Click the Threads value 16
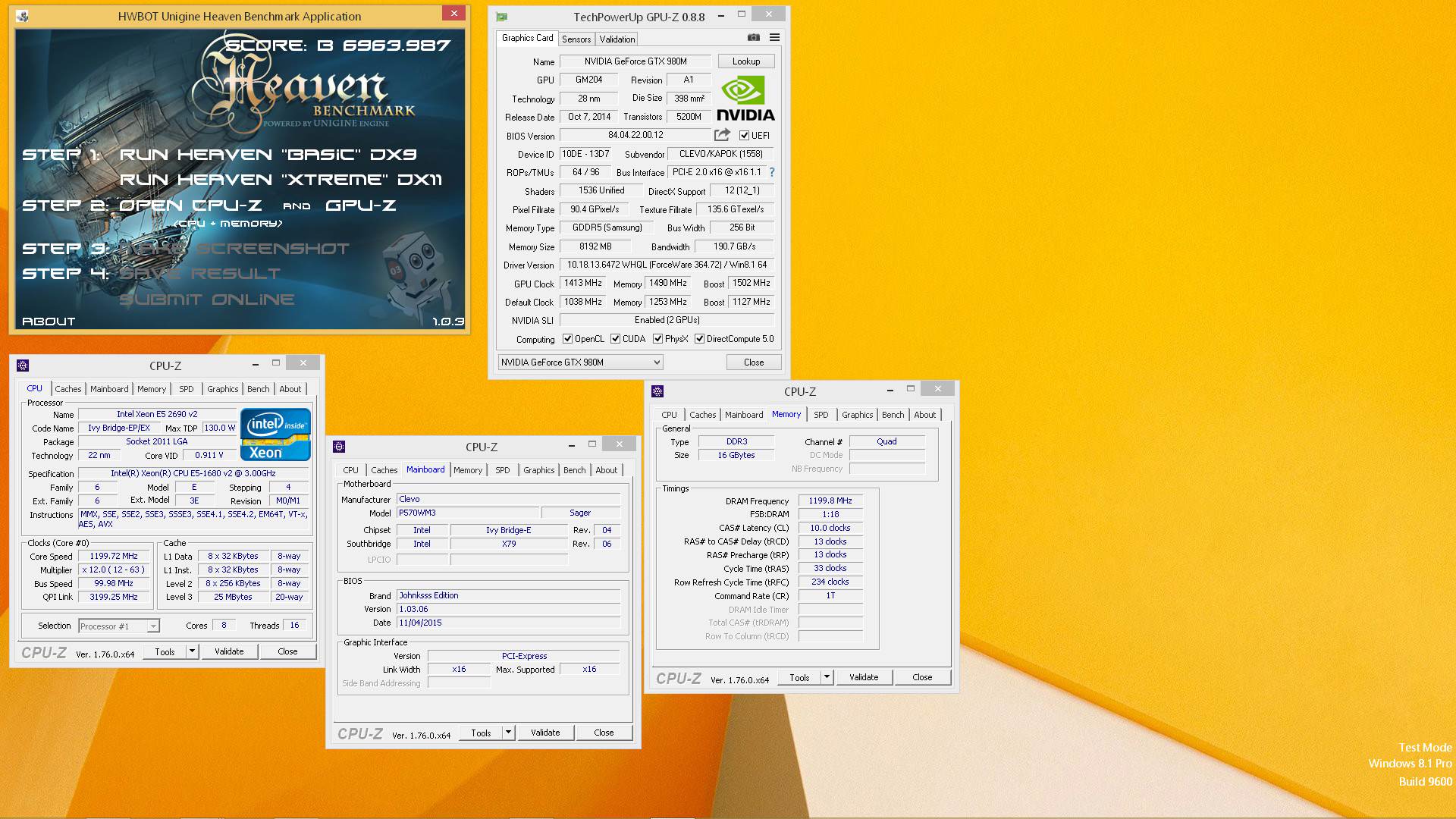This screenshot has height=819, width=1456. [294, 626]
